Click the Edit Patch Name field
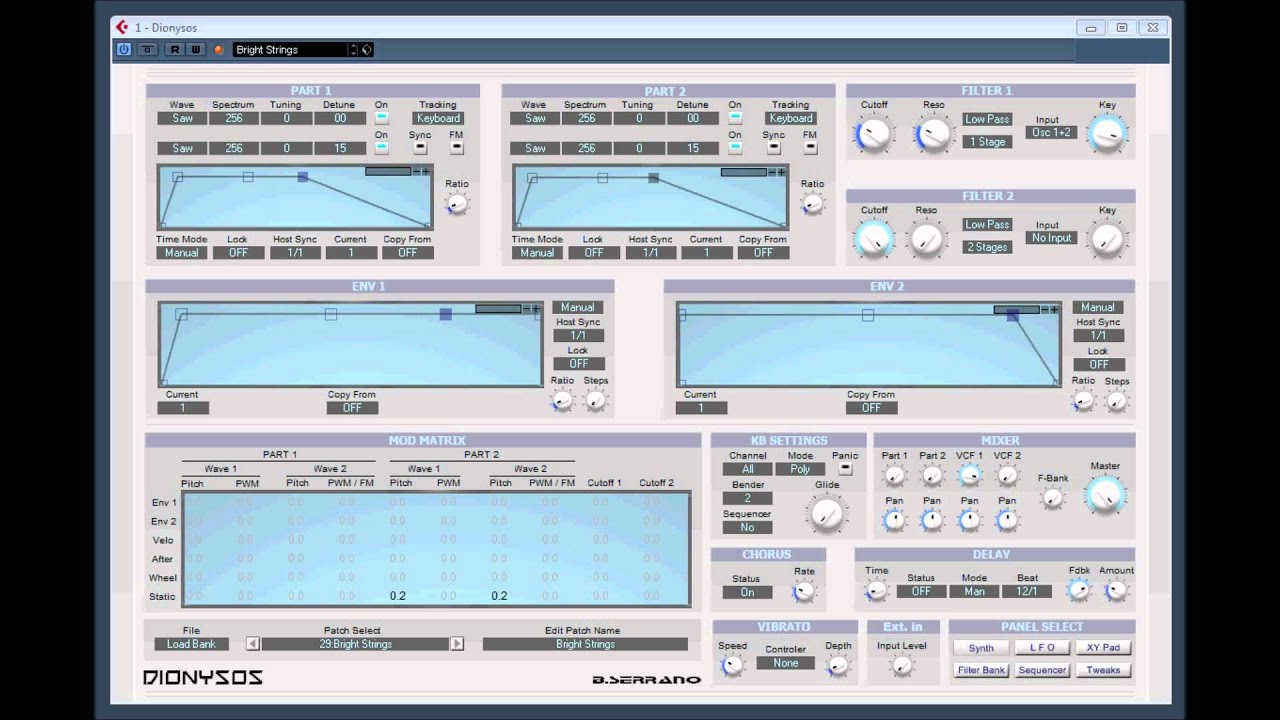Image resolution: width=1280 pixels, height=720 pixels. [585, 644]
